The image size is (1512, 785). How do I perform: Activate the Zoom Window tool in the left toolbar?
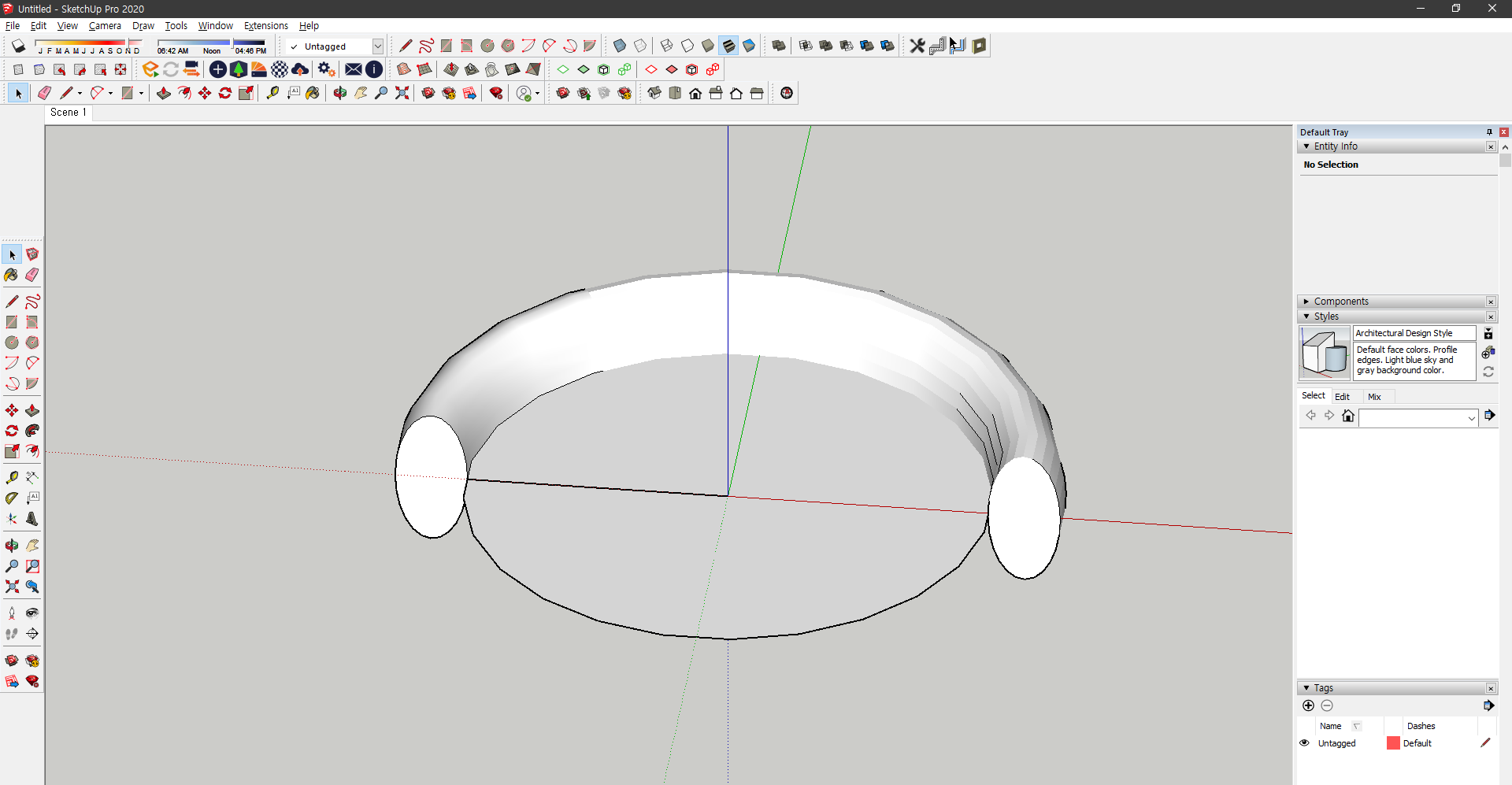click(x=32, y=566)
